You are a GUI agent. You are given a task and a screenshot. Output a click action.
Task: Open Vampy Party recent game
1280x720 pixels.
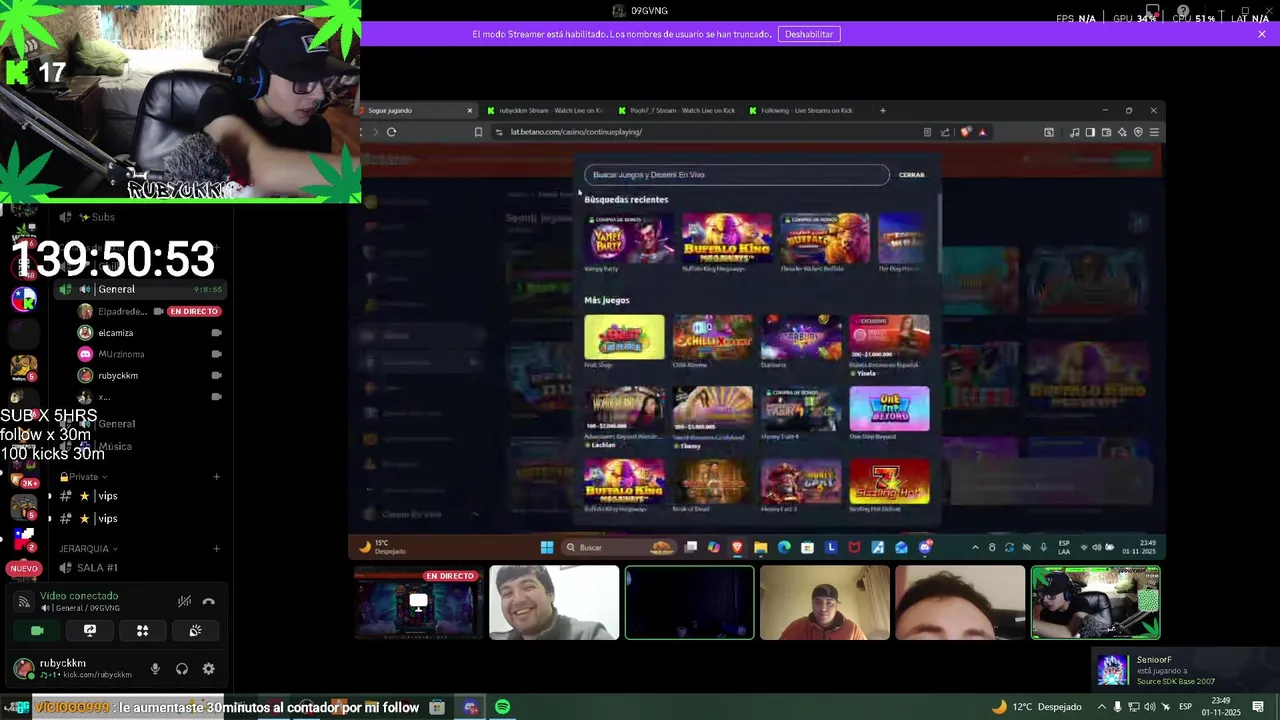tap(629, 238)
